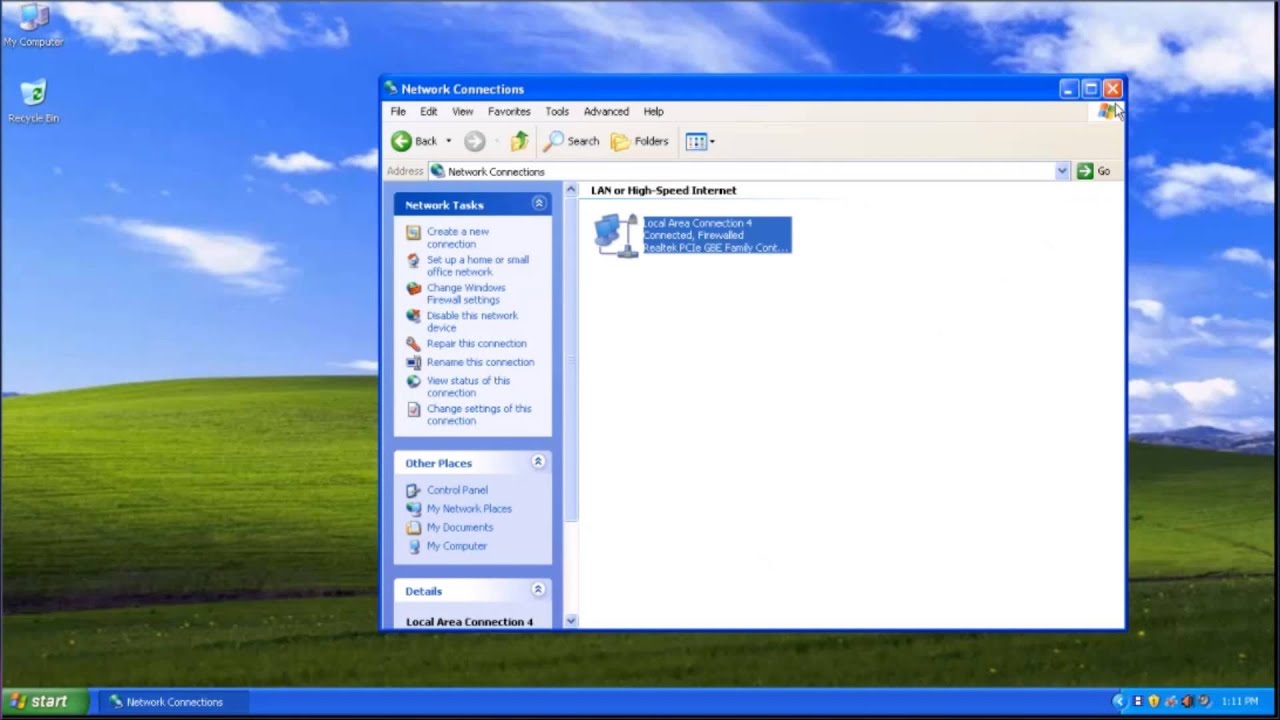
Task: Open the Tools menu
Action: (557, 111)
